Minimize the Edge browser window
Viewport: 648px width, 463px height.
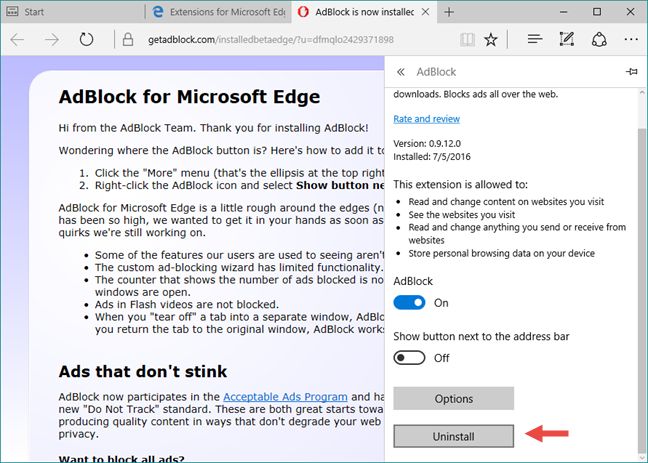(564, 12)
